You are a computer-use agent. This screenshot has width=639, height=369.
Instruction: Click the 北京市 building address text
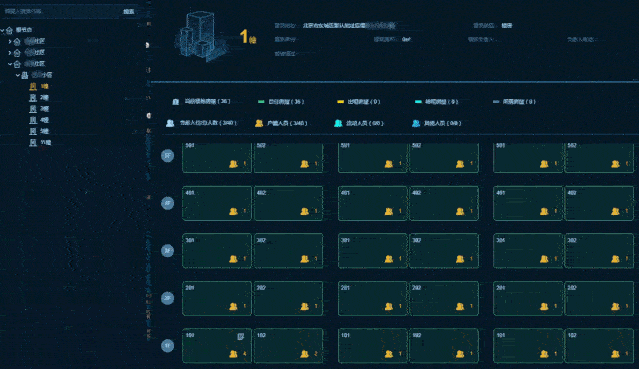pos(349,25)
